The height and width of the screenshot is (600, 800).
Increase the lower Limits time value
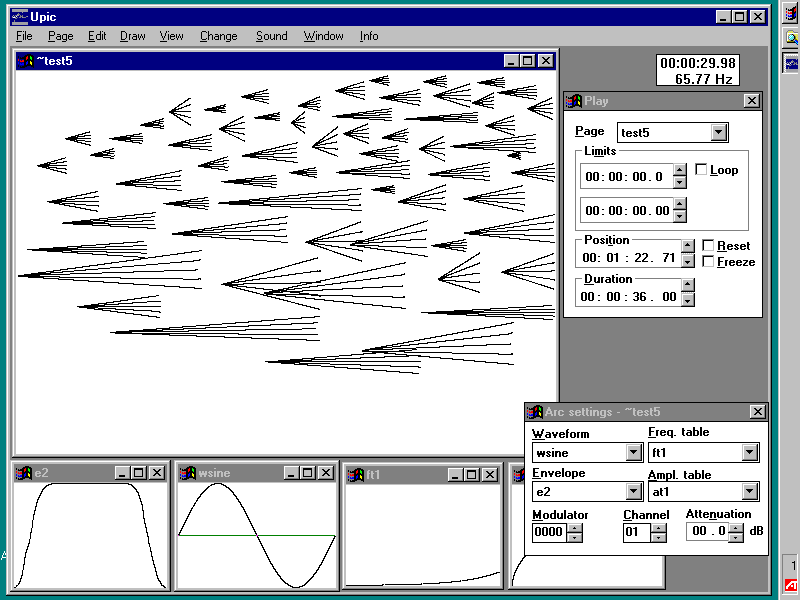[679, 204]
